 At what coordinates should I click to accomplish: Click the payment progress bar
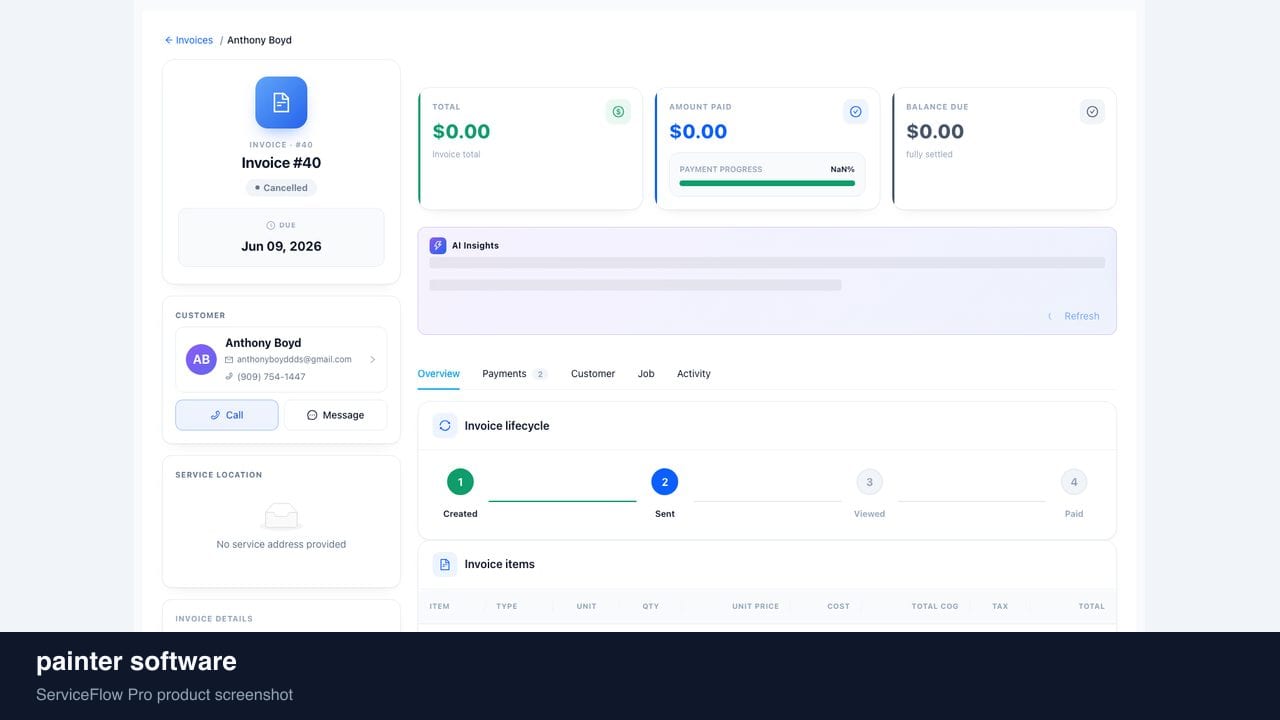tap(767, 183)
